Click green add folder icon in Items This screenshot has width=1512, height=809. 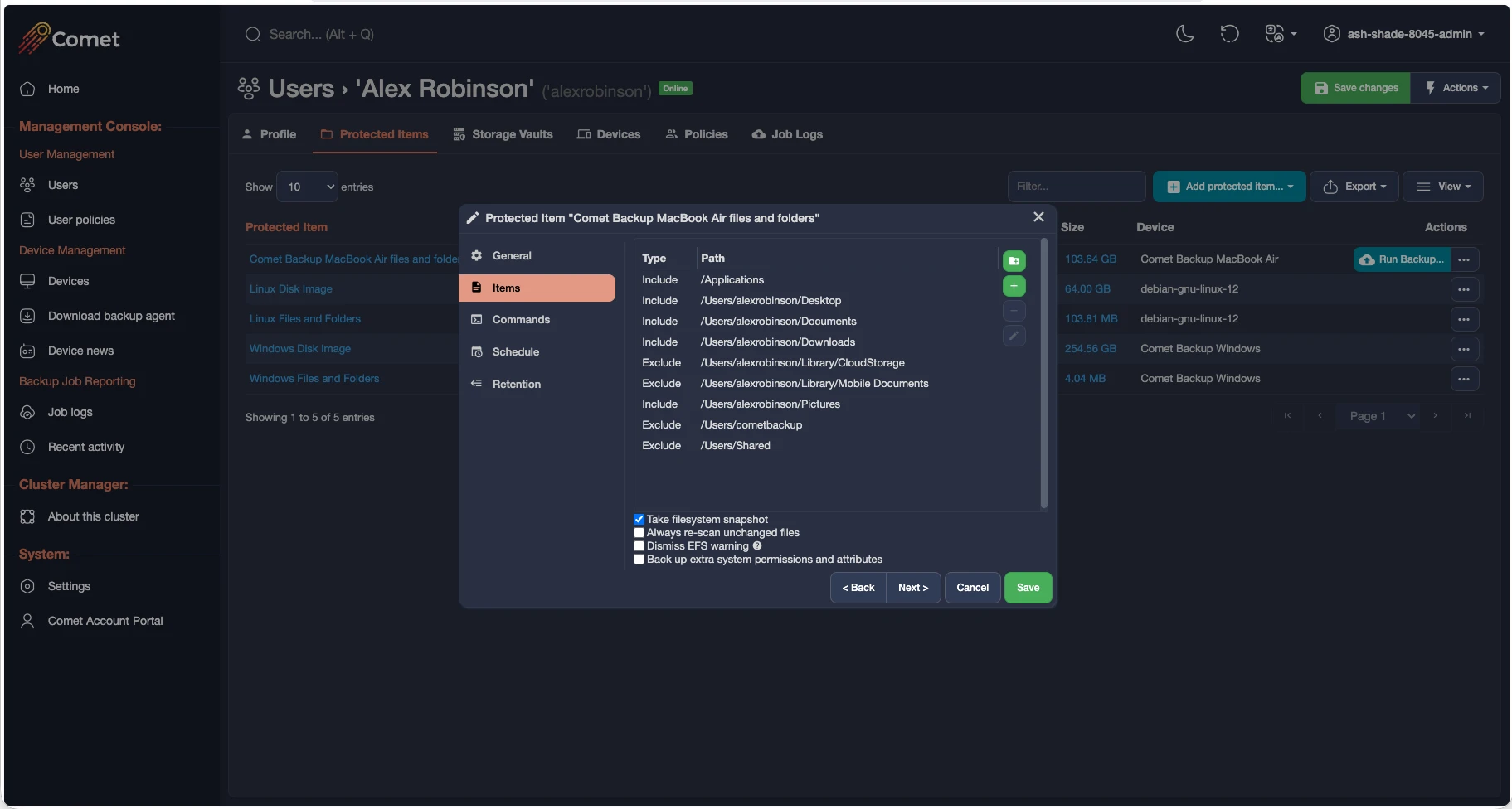pyautogui.click(x=1014, y=261)
